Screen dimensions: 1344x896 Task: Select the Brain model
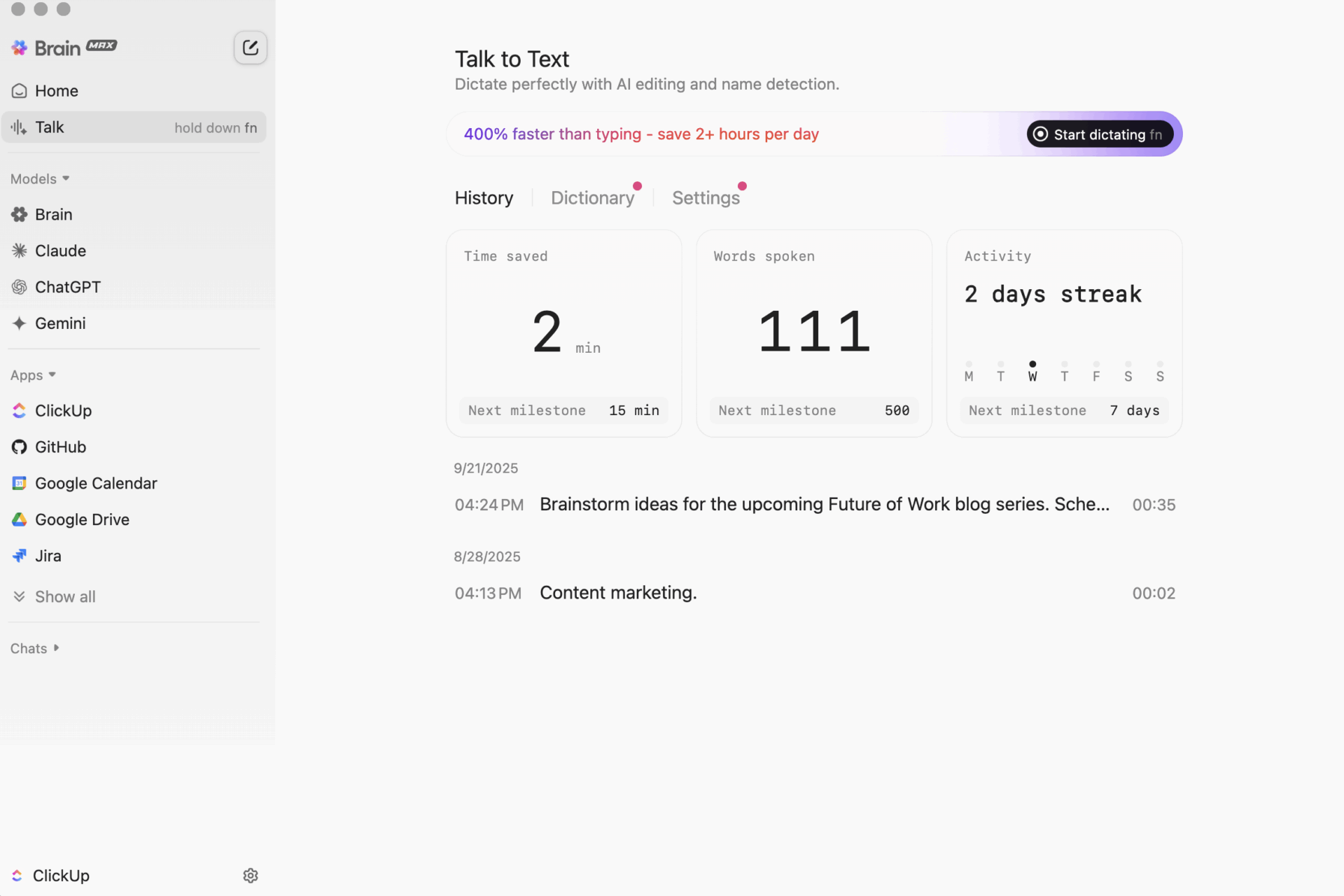[x=53, y=214]
